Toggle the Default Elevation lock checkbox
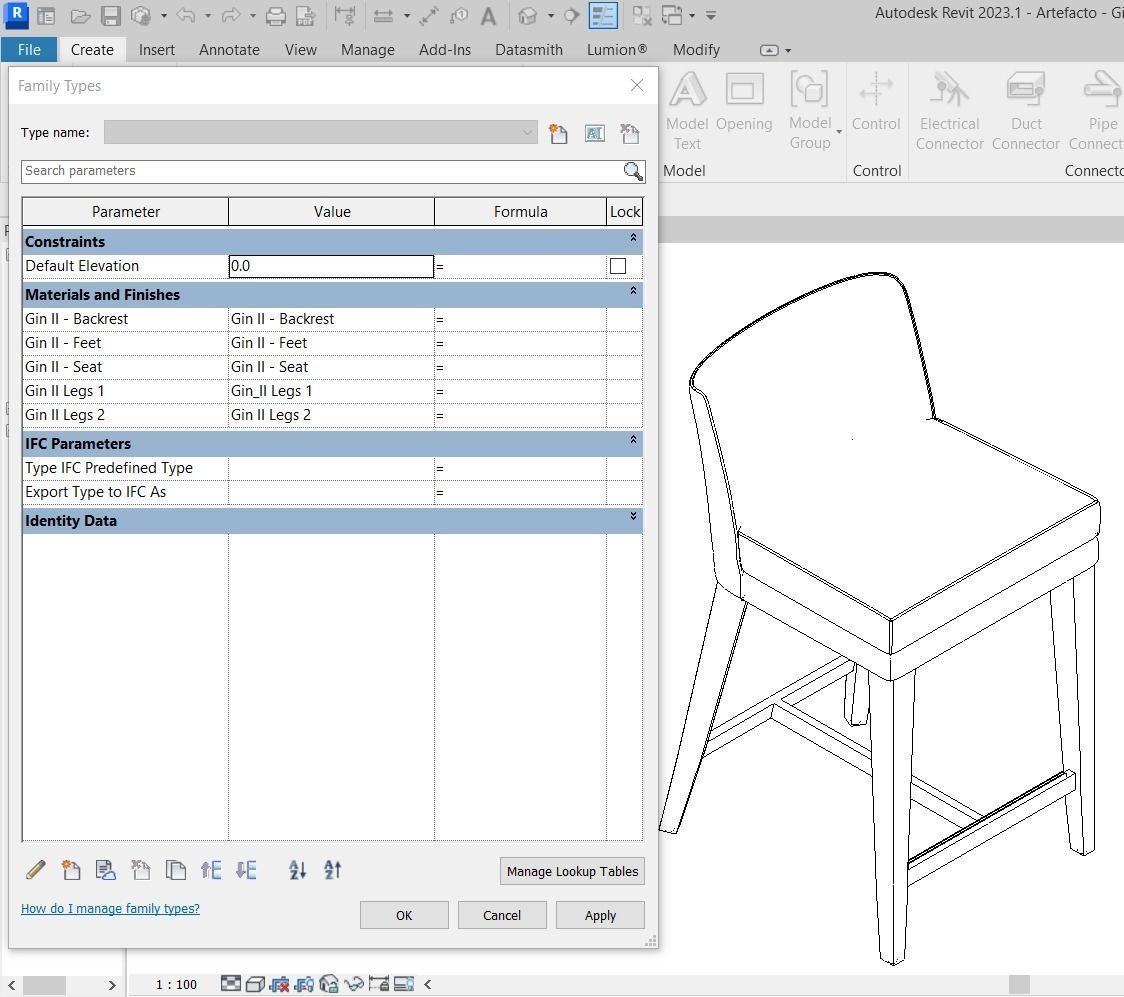This screenshot has width=1124, height=997. point(618,266)
